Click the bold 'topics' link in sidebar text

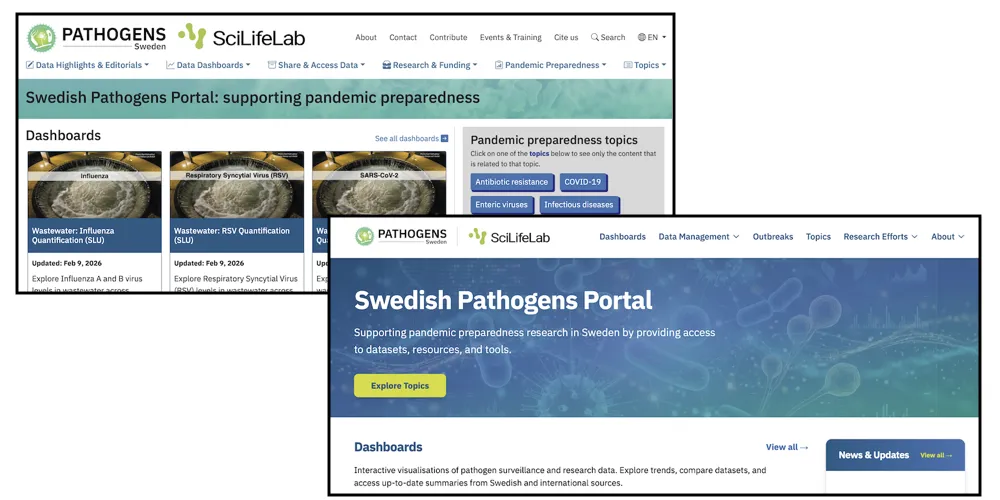click(539, 154)
